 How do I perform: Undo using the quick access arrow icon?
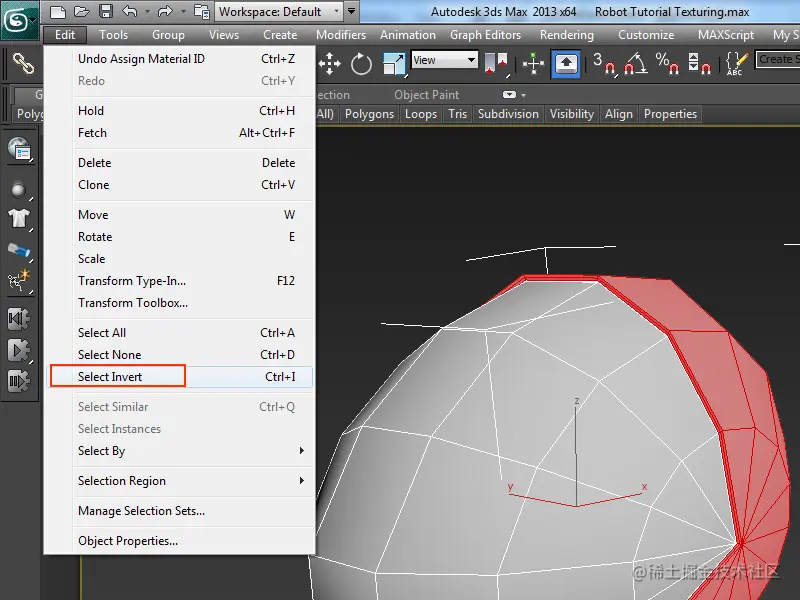point(130,11)
